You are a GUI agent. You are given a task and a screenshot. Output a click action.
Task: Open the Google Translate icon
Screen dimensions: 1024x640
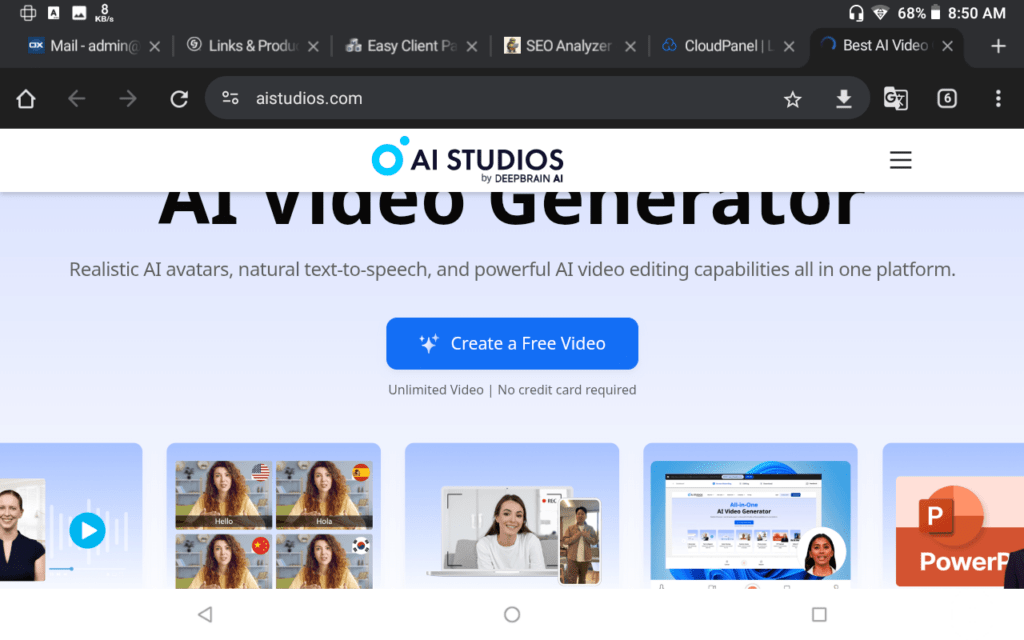tap(895, 99)
